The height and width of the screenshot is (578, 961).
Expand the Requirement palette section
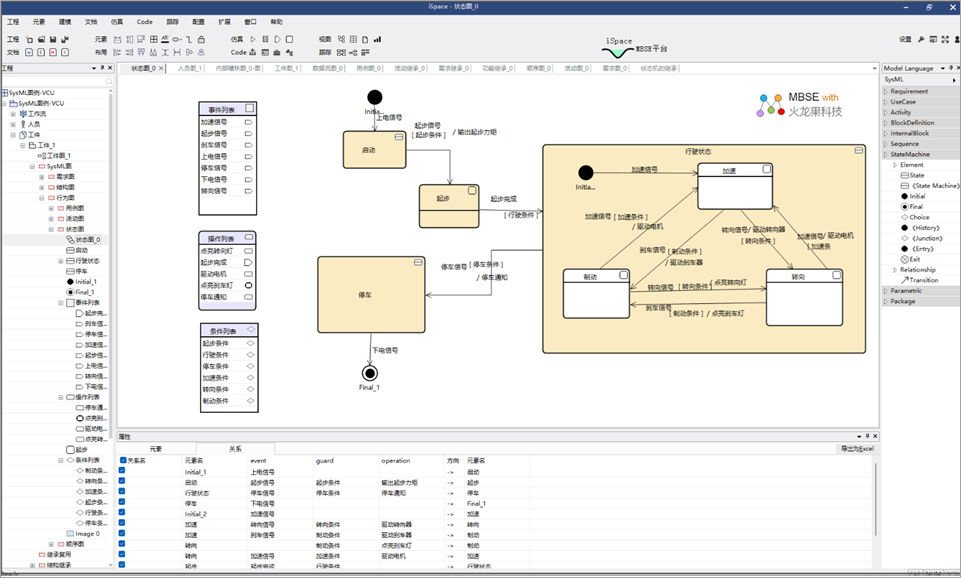(885, 91)
